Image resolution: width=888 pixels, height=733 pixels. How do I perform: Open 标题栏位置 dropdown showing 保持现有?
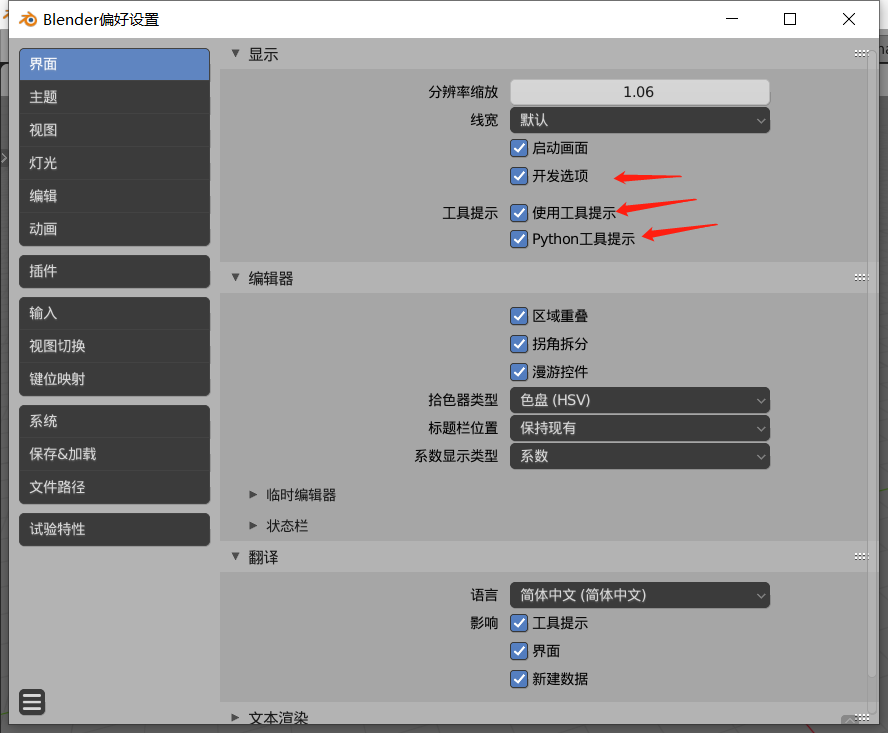click(640, 428)
